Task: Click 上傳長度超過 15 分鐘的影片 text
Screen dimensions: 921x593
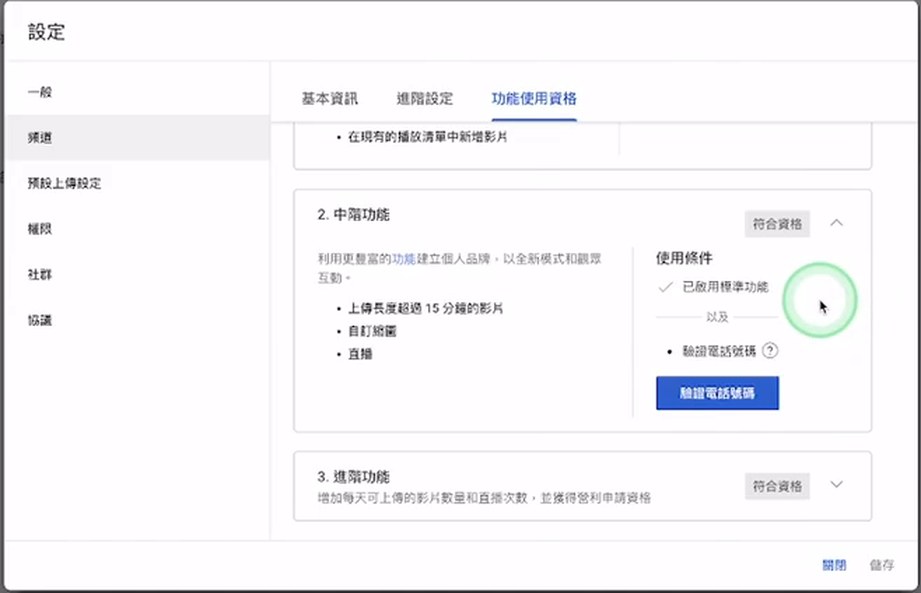Action: coord(426,308)
